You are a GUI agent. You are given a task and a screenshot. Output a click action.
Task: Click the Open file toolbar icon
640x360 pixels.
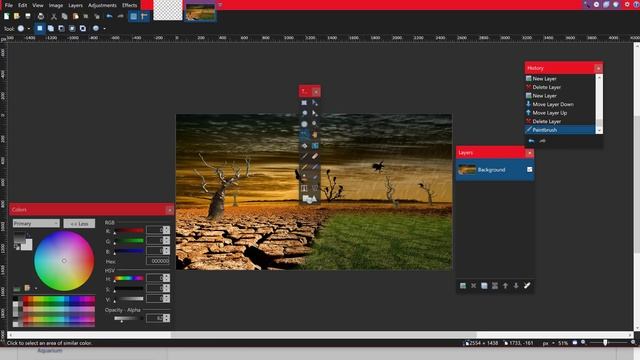pyautogui.click(x=17, y=16)
